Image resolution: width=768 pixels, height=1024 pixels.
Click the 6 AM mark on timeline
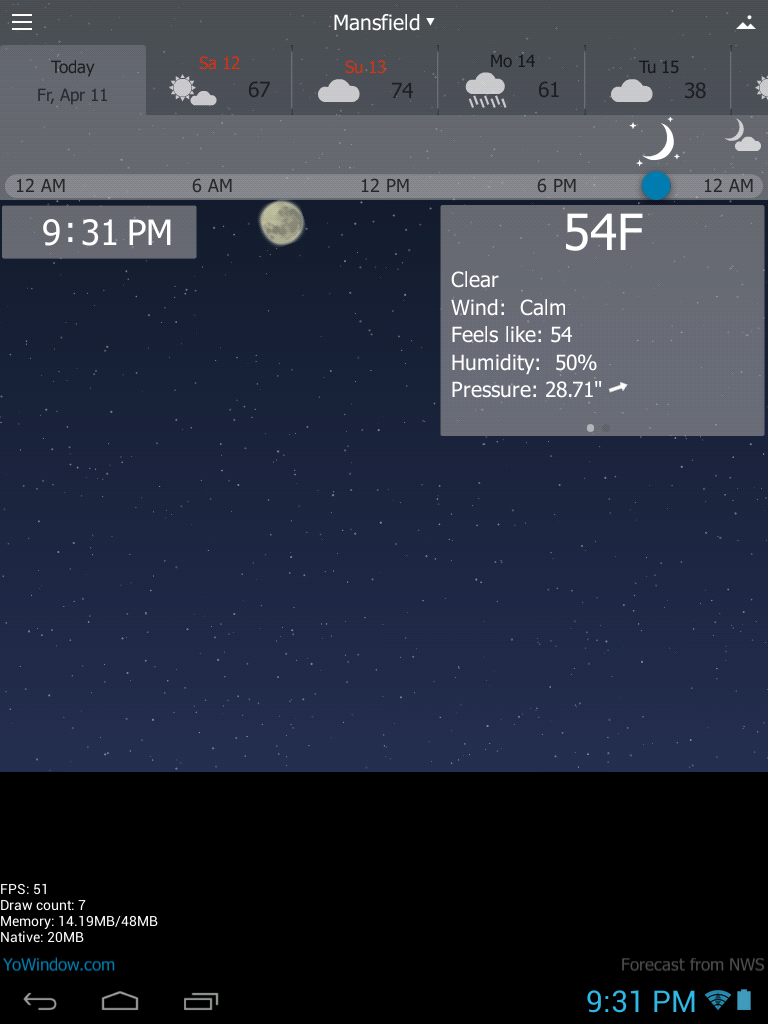212,186
